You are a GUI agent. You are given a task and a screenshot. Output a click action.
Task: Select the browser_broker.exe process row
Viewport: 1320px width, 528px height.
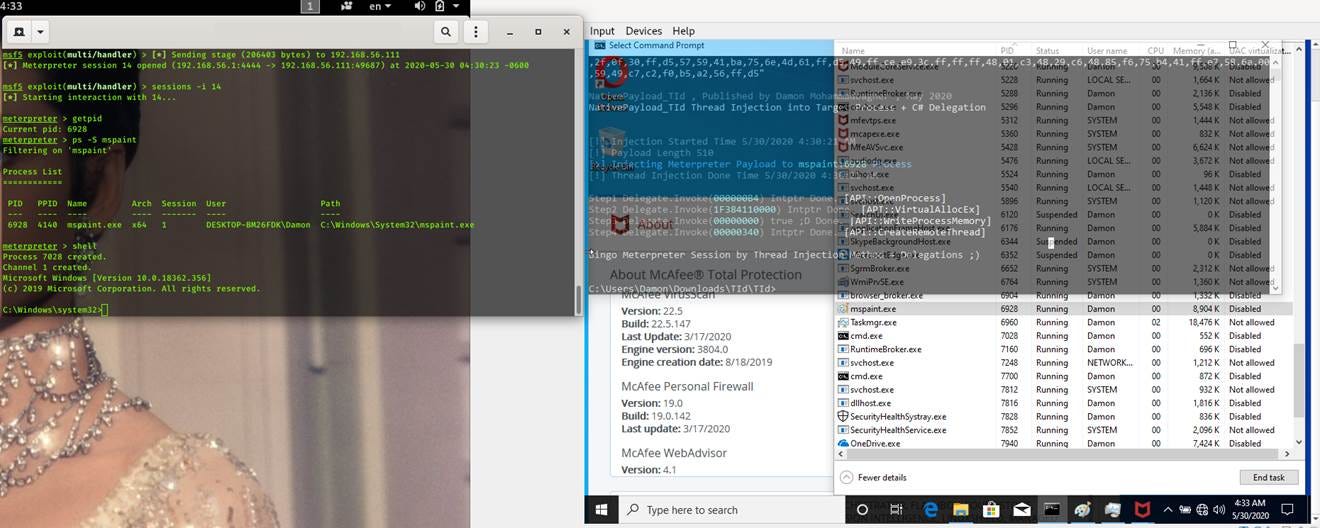tap(1064, 296)
